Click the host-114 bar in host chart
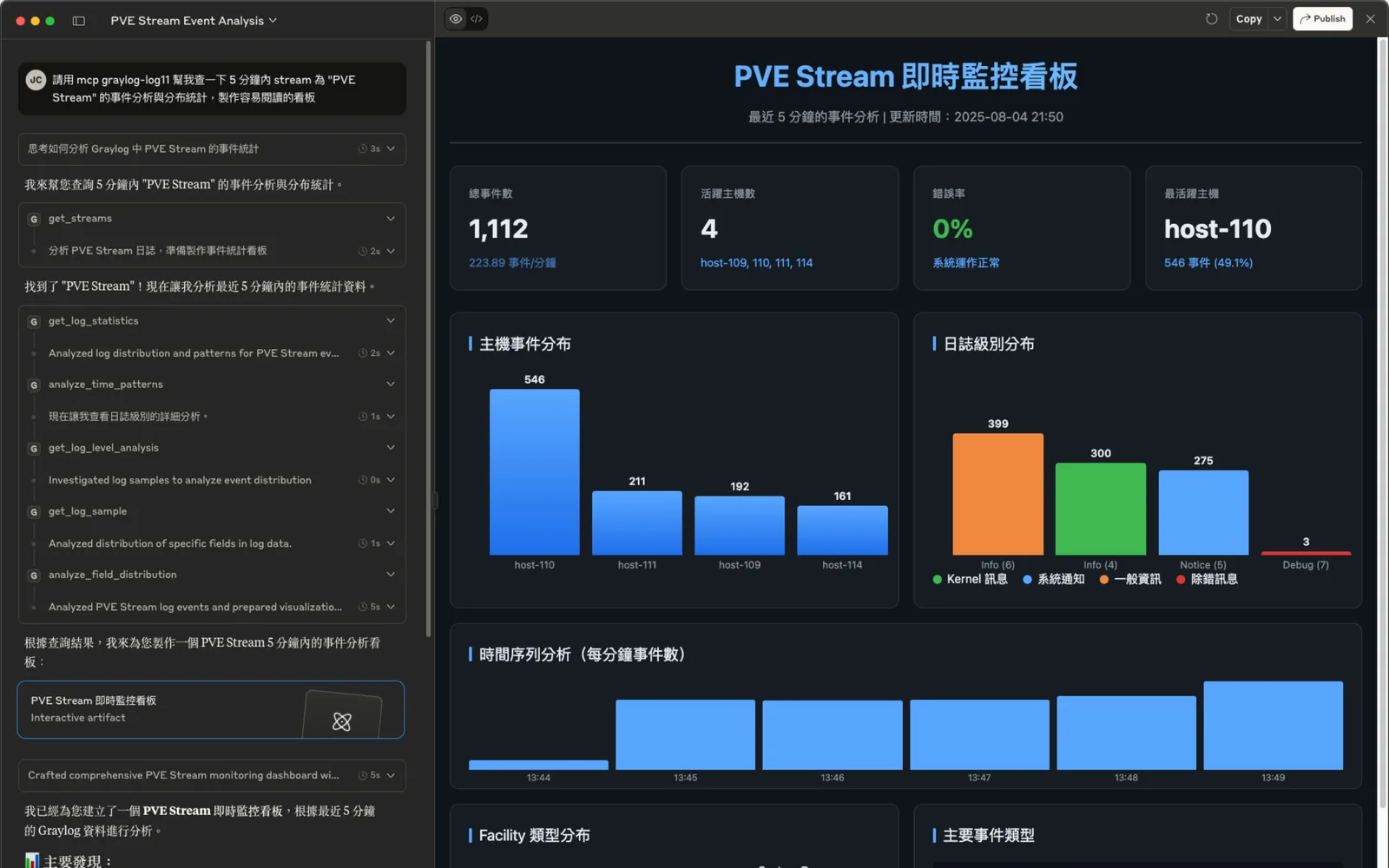The height and width of the screenshot is (868, 1389). (x=842, y=530)
